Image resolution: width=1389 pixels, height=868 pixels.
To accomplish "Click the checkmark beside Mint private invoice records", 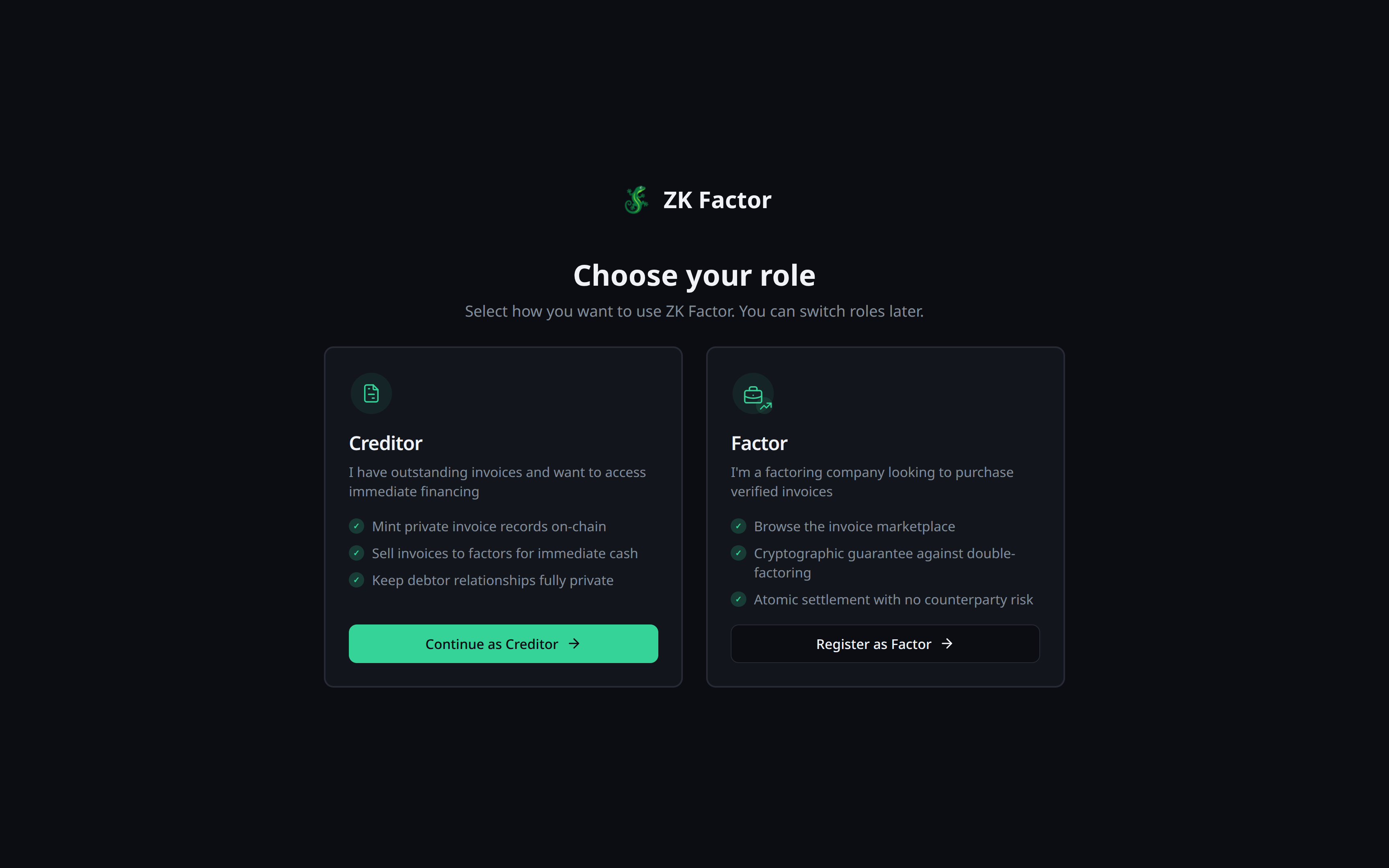I will (356, 526).
